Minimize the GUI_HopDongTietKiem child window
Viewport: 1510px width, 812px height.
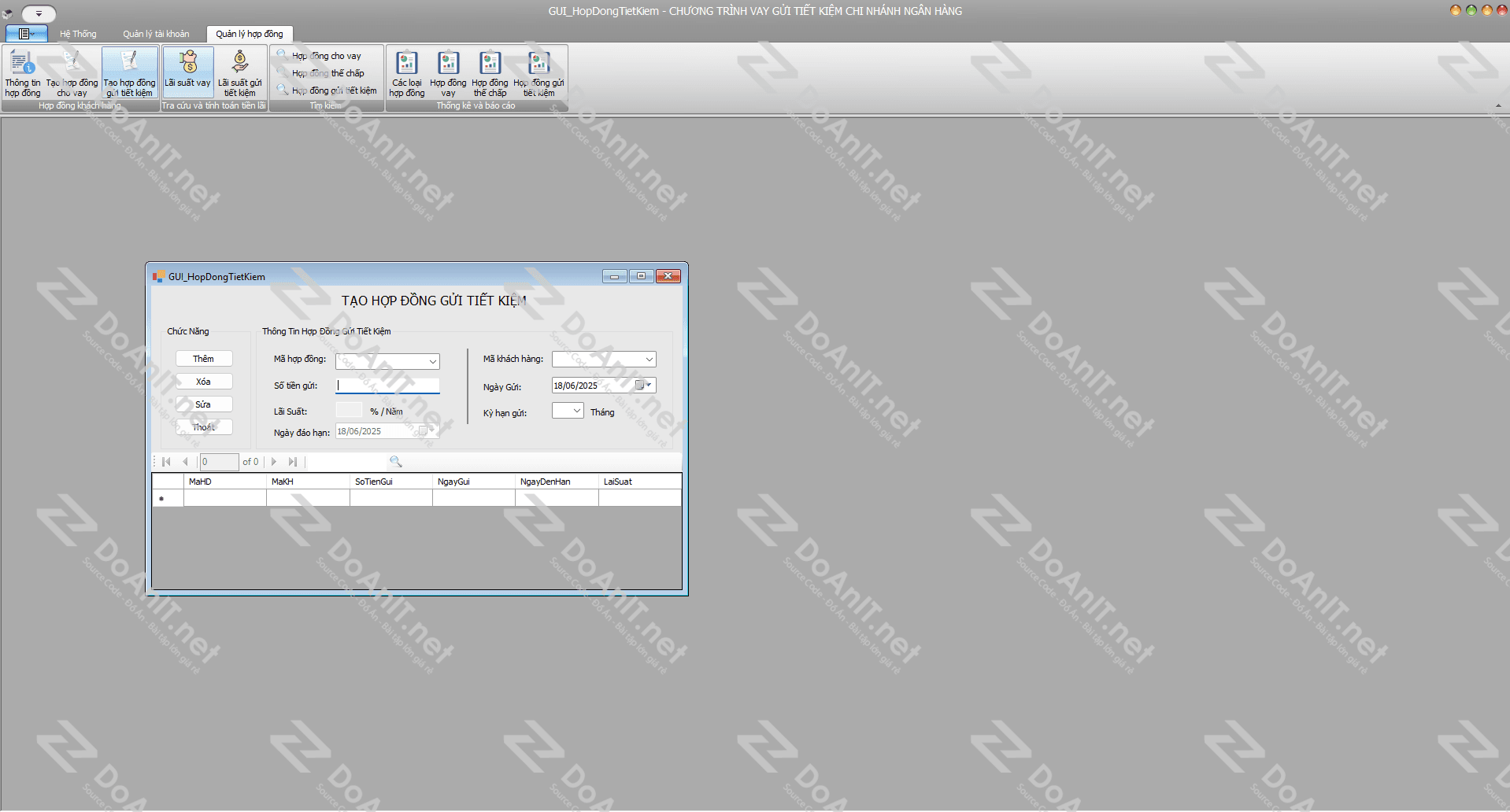pyautogui.click(x=615, y=276)
